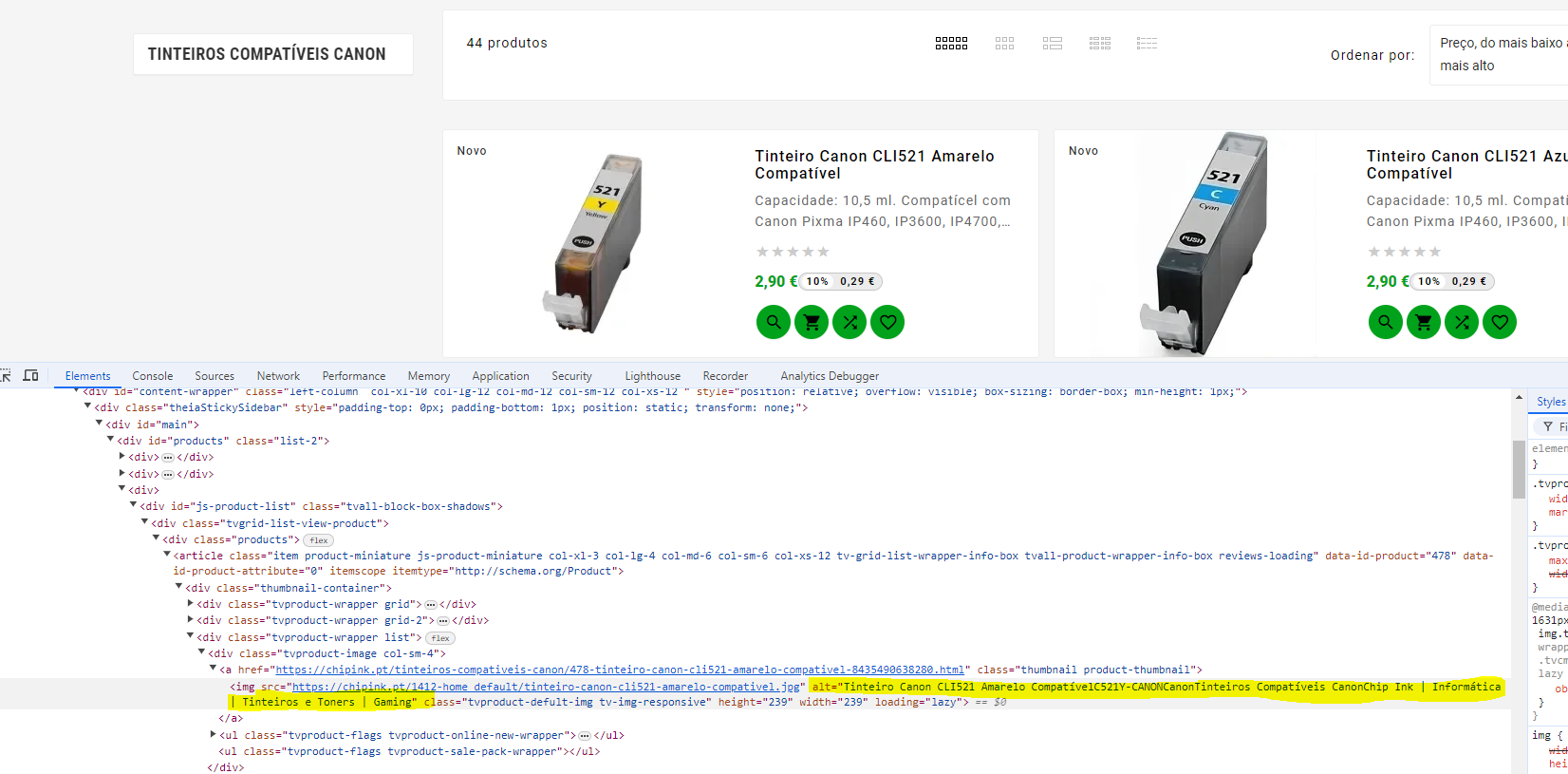Switch to the Network tab
The width and height of the screenshot is (1568, 774).
click(277, 376)
